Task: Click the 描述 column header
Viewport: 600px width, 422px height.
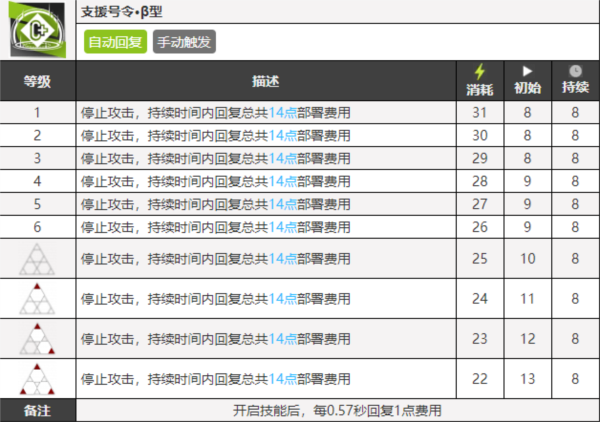Action: click(x=266, y=81)
